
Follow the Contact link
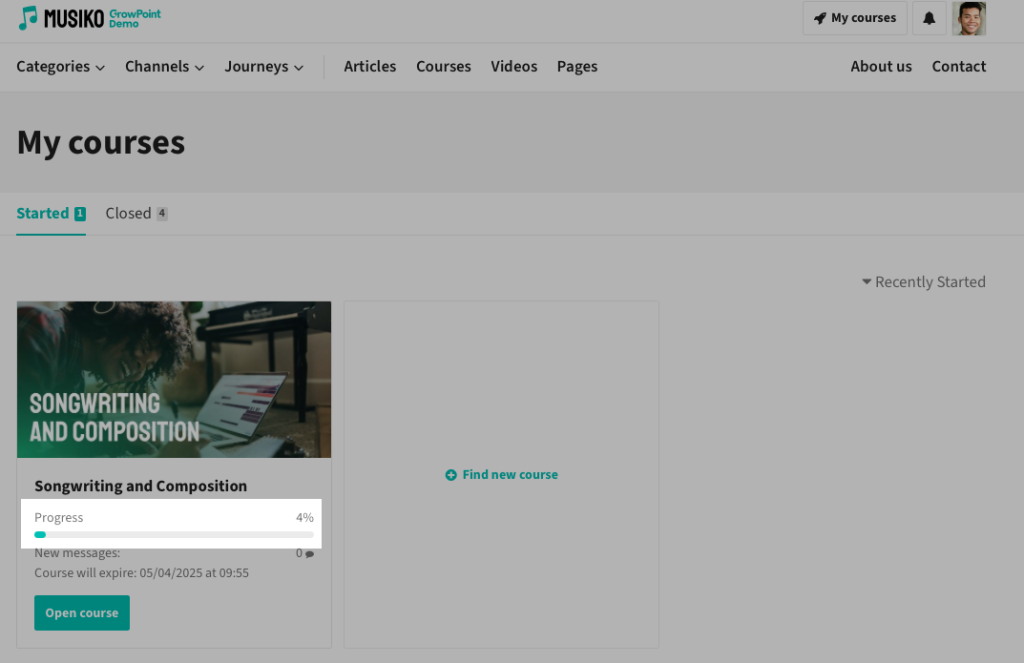tap(958, 67)
